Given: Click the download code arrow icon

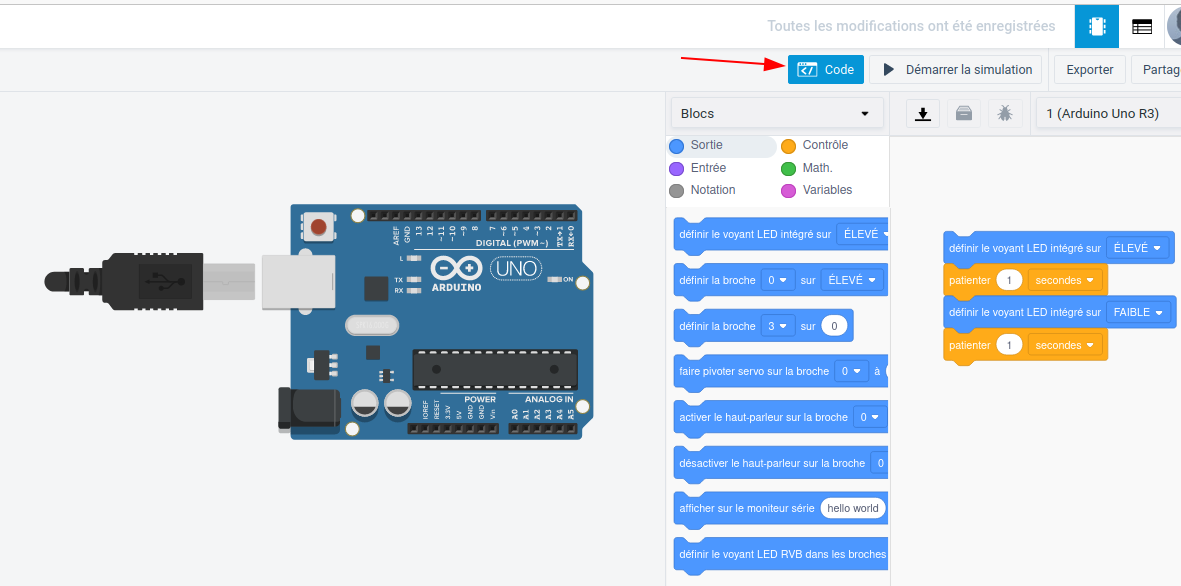Looking at the screenshot, I should (x=923, y=114).
